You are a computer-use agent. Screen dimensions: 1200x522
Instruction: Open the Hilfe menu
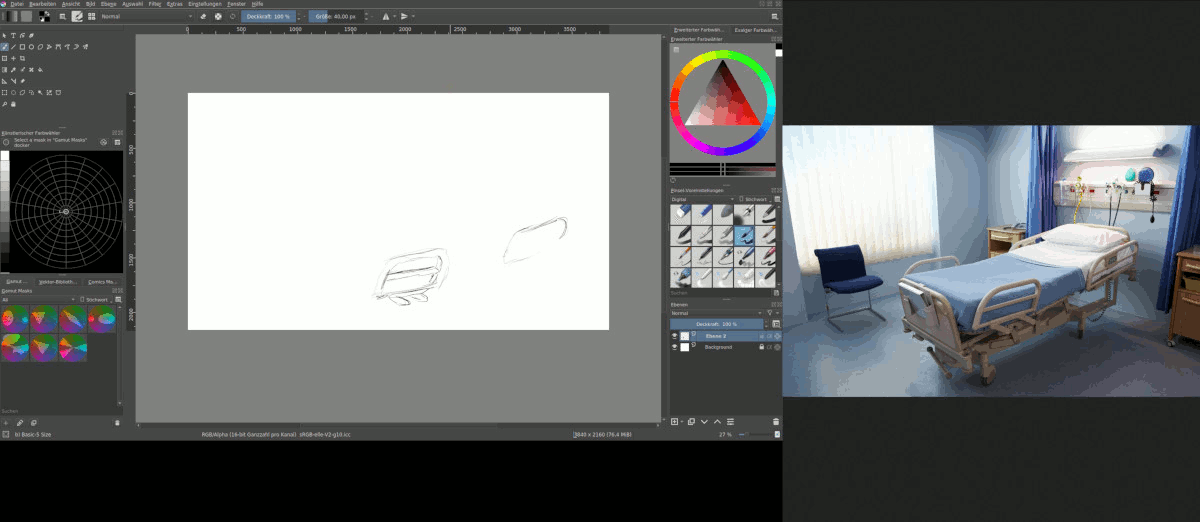pos(257,4)
